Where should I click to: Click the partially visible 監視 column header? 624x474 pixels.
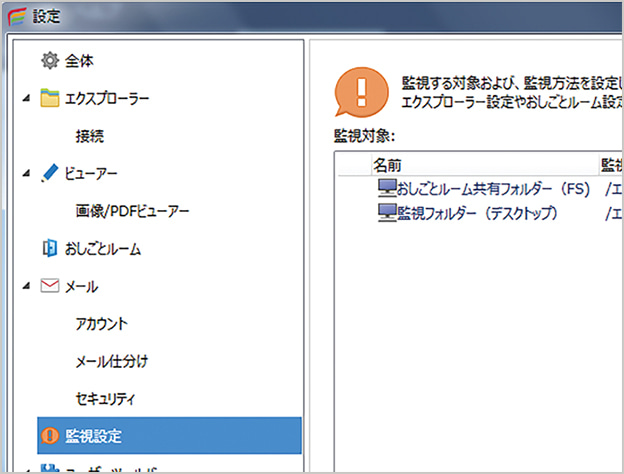point(611,164)
